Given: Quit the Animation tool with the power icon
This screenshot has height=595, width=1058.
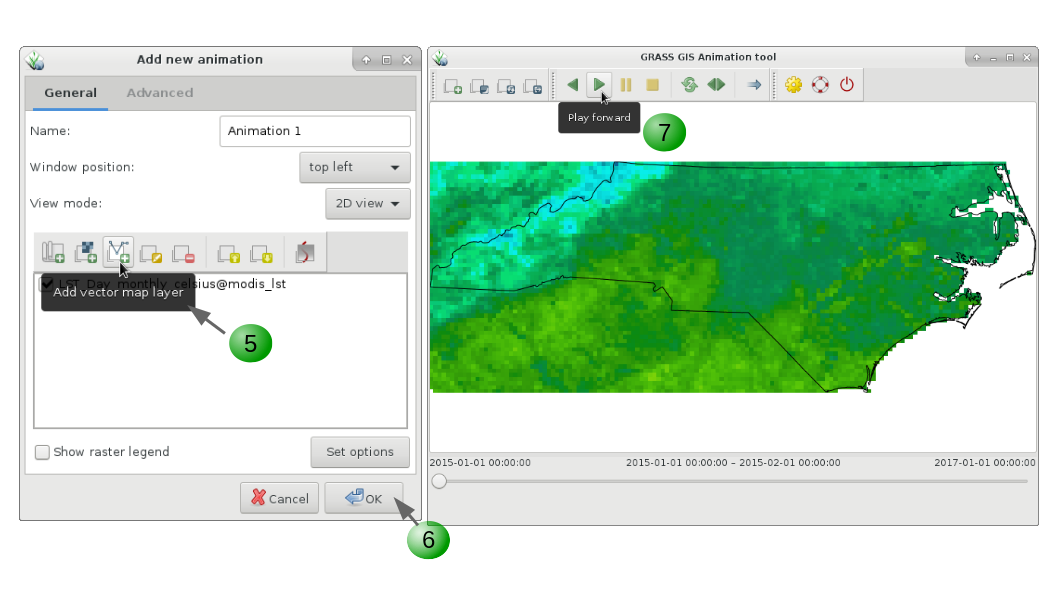Looking at the screenshot, I should pos(847,85).
